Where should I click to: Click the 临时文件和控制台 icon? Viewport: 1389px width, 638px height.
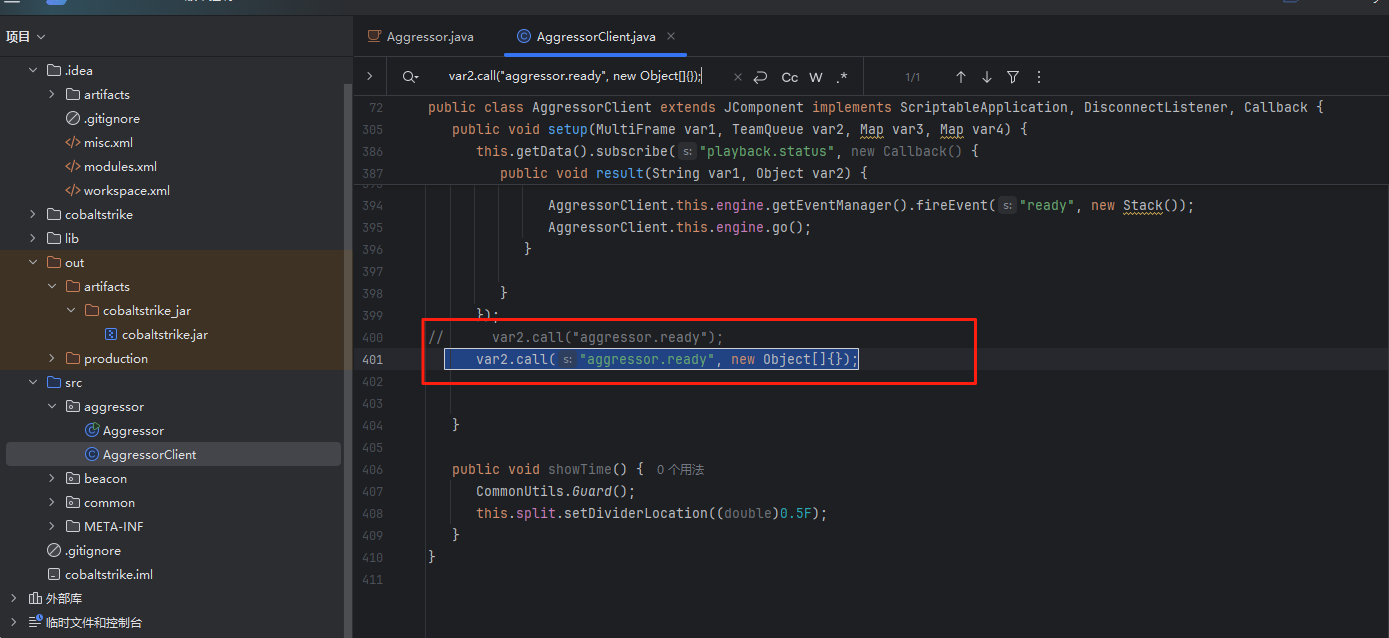35,622
